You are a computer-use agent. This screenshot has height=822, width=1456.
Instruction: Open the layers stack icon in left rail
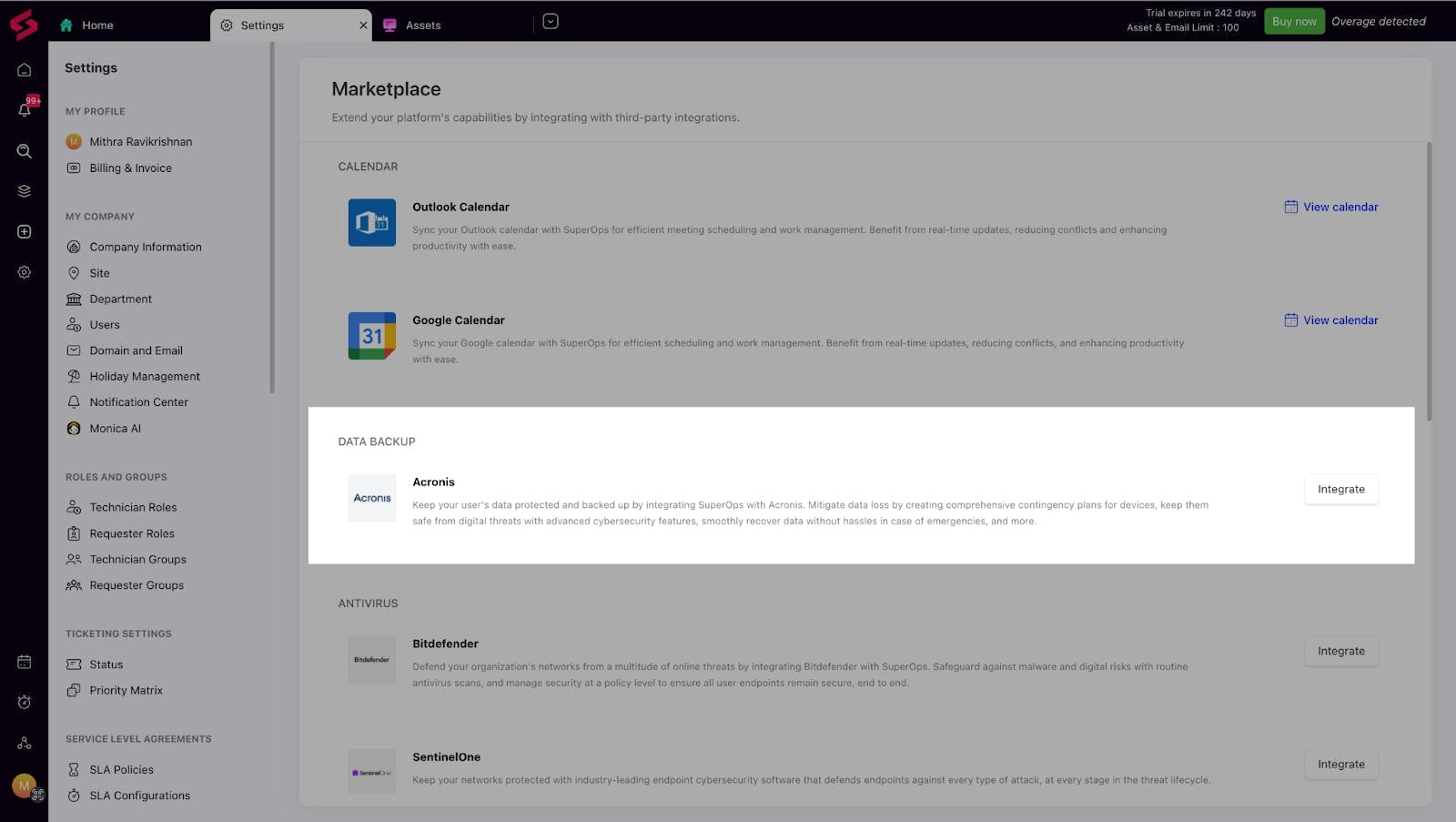pyautogui.click(x=25, y=191)
